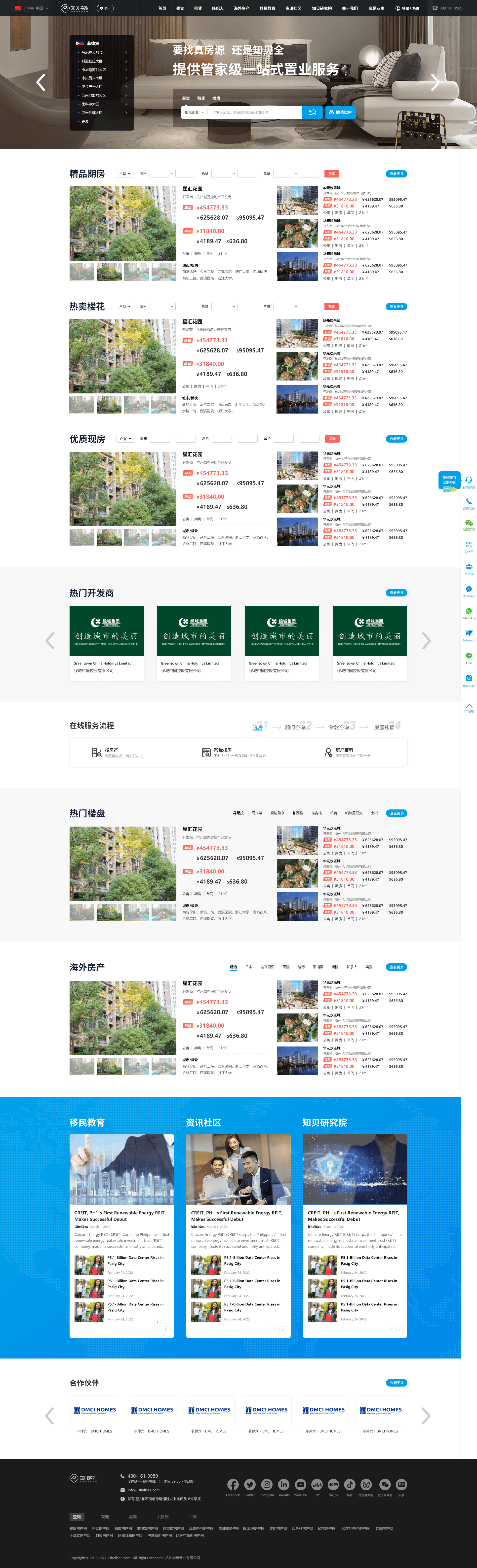The width and height of the screenshot is (477, 1568).
Task: Switch to the 楼盘 tab in the hero search
Action: point(216,98)
